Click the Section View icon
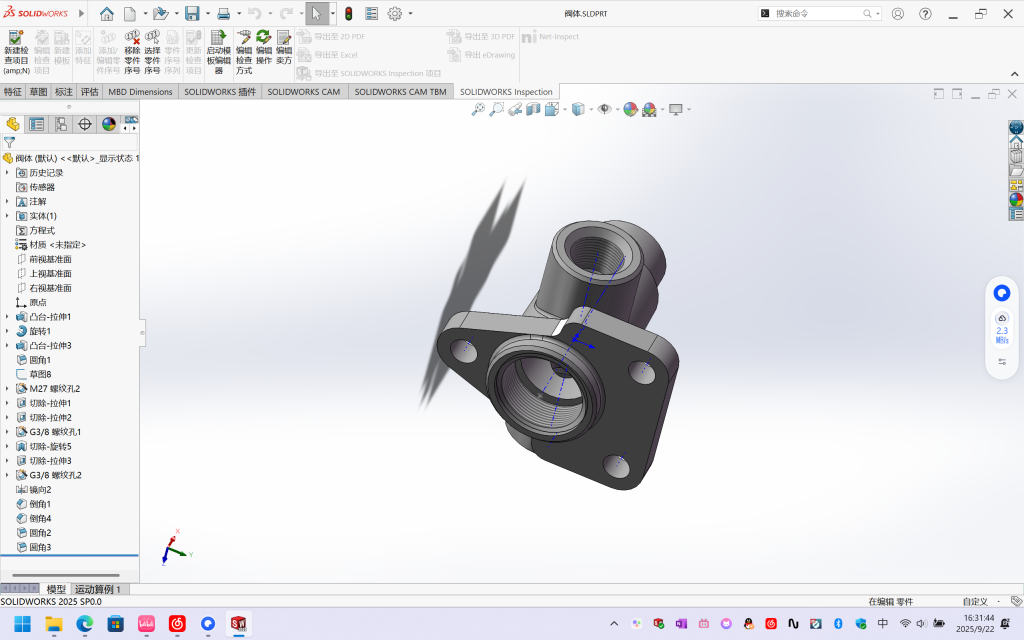1024x640 pixels. [533, 109]
